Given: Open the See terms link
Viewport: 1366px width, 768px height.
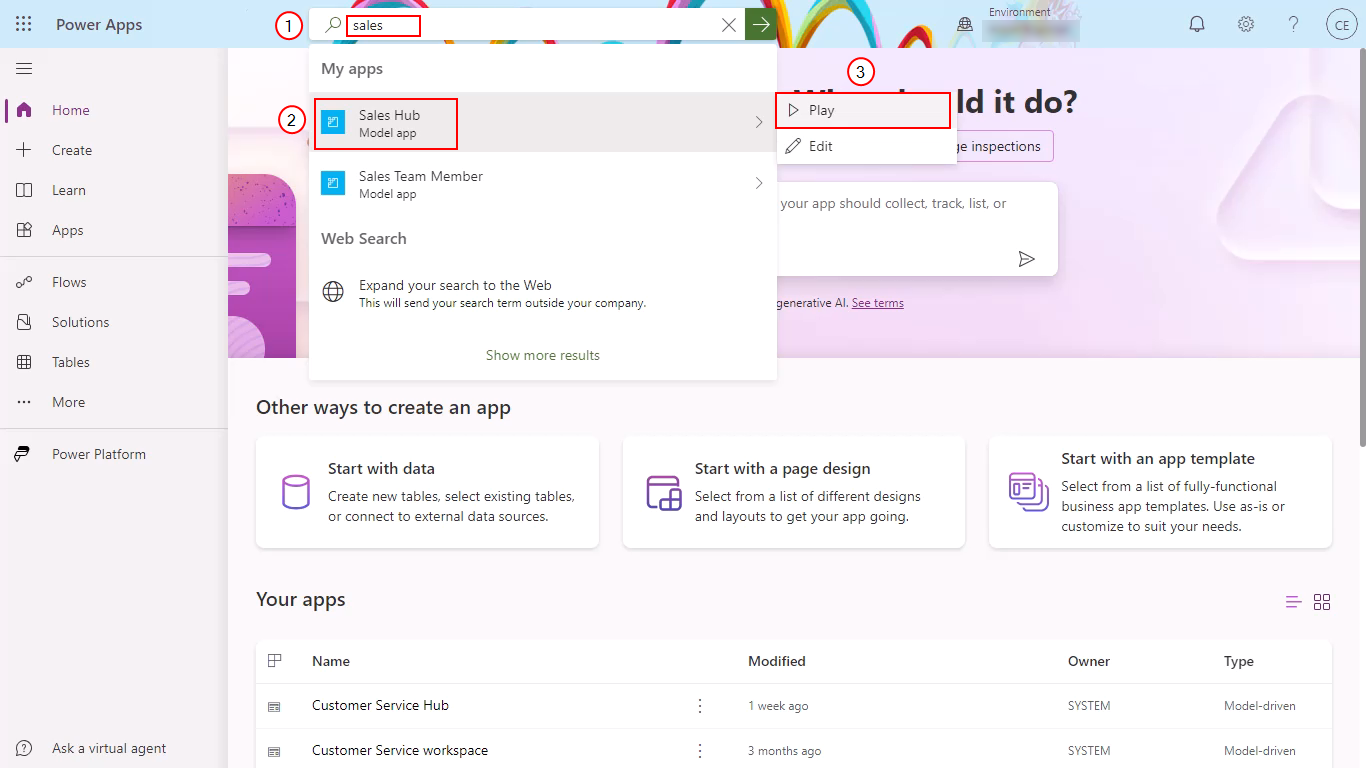Looking at the screenshot, I should click(878, 303).
